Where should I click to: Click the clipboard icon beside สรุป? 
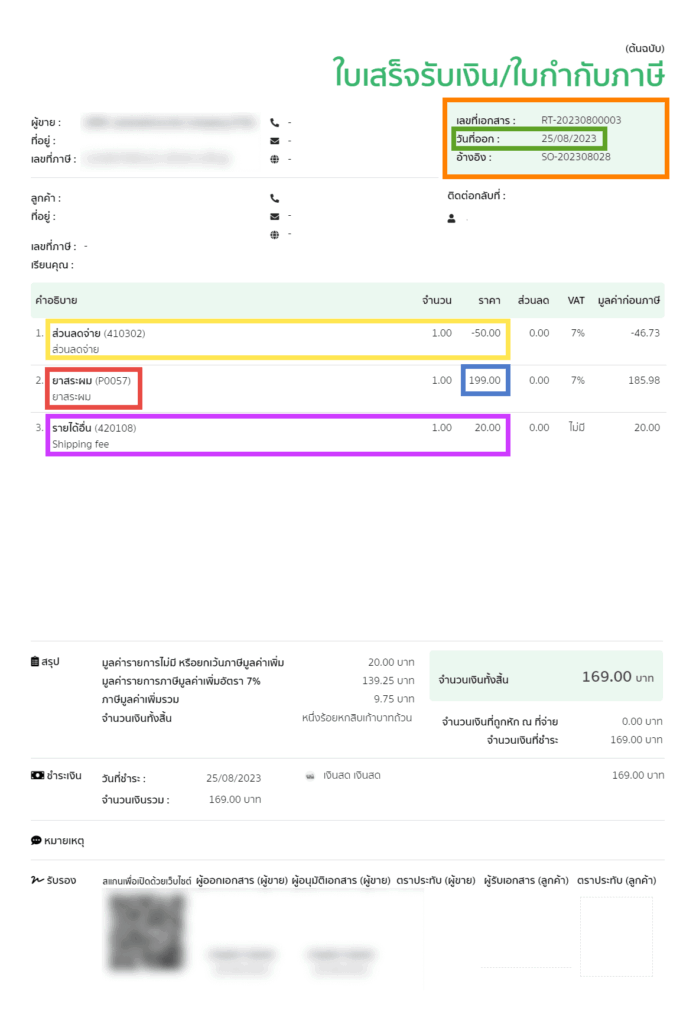[36, 662]
